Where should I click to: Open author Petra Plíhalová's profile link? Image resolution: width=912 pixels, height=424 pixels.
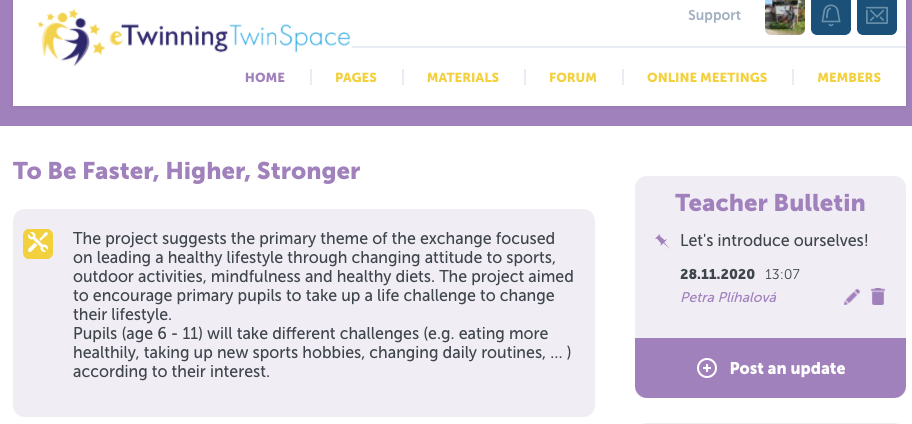tap(728, 298)
